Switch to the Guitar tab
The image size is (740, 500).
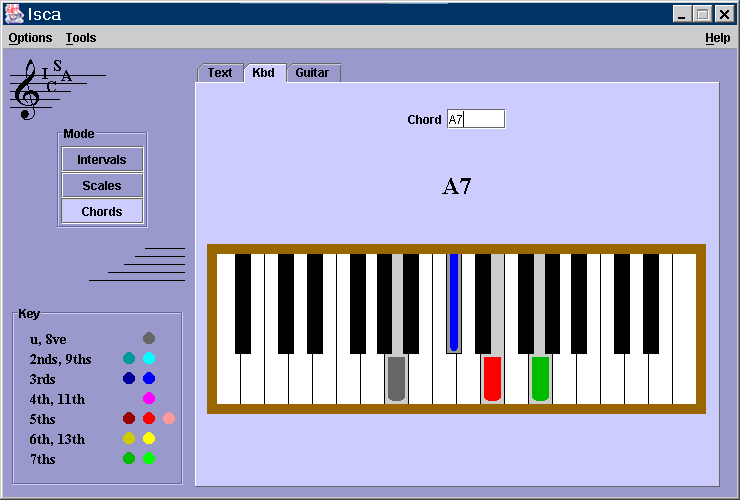314,73
